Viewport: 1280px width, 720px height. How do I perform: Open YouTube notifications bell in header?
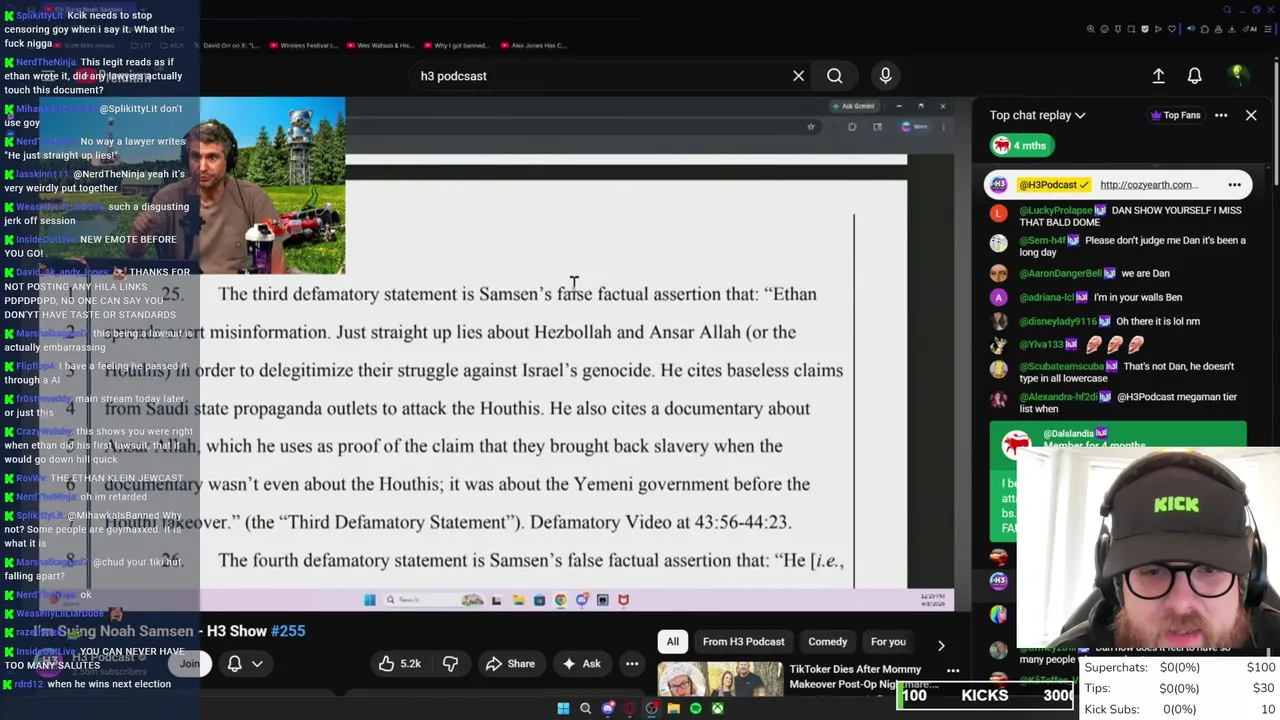1194,76
